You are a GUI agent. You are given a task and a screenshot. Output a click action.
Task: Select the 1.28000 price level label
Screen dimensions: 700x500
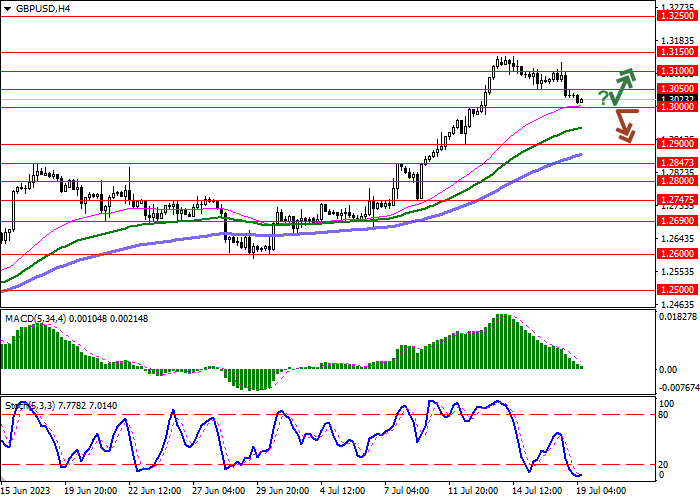click(677, 181)
